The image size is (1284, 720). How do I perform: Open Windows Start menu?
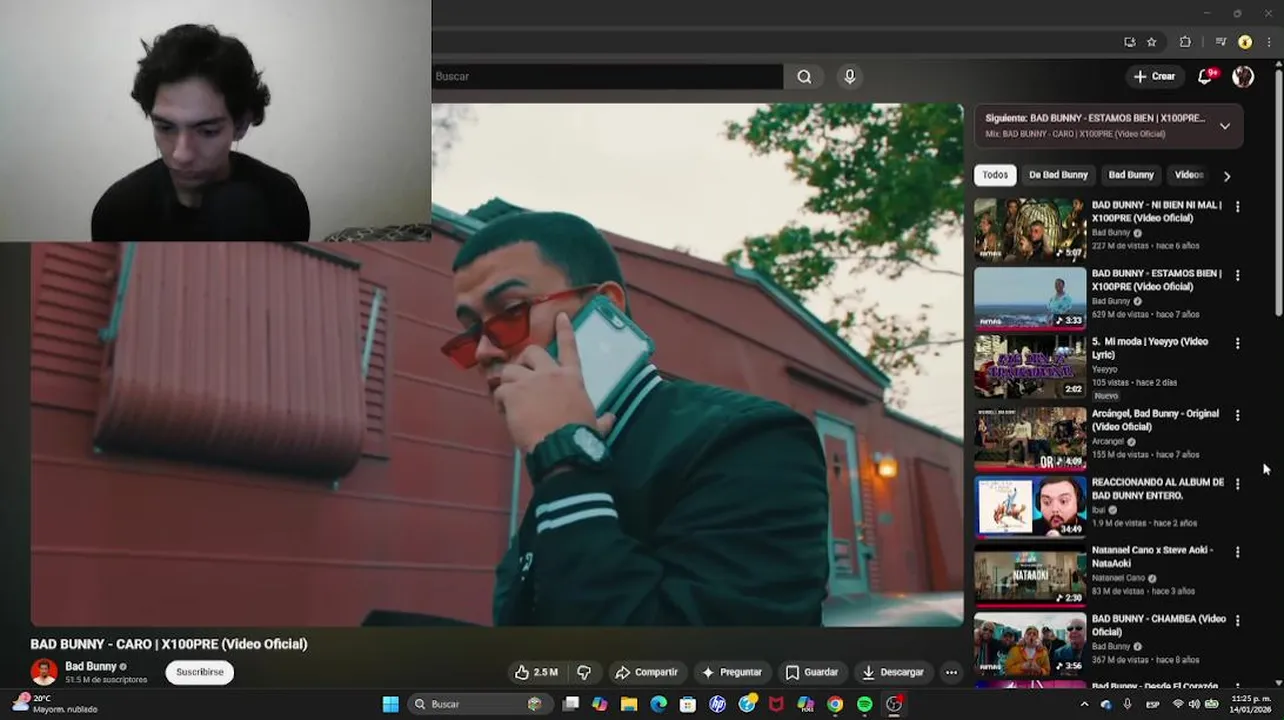point(390,704)
